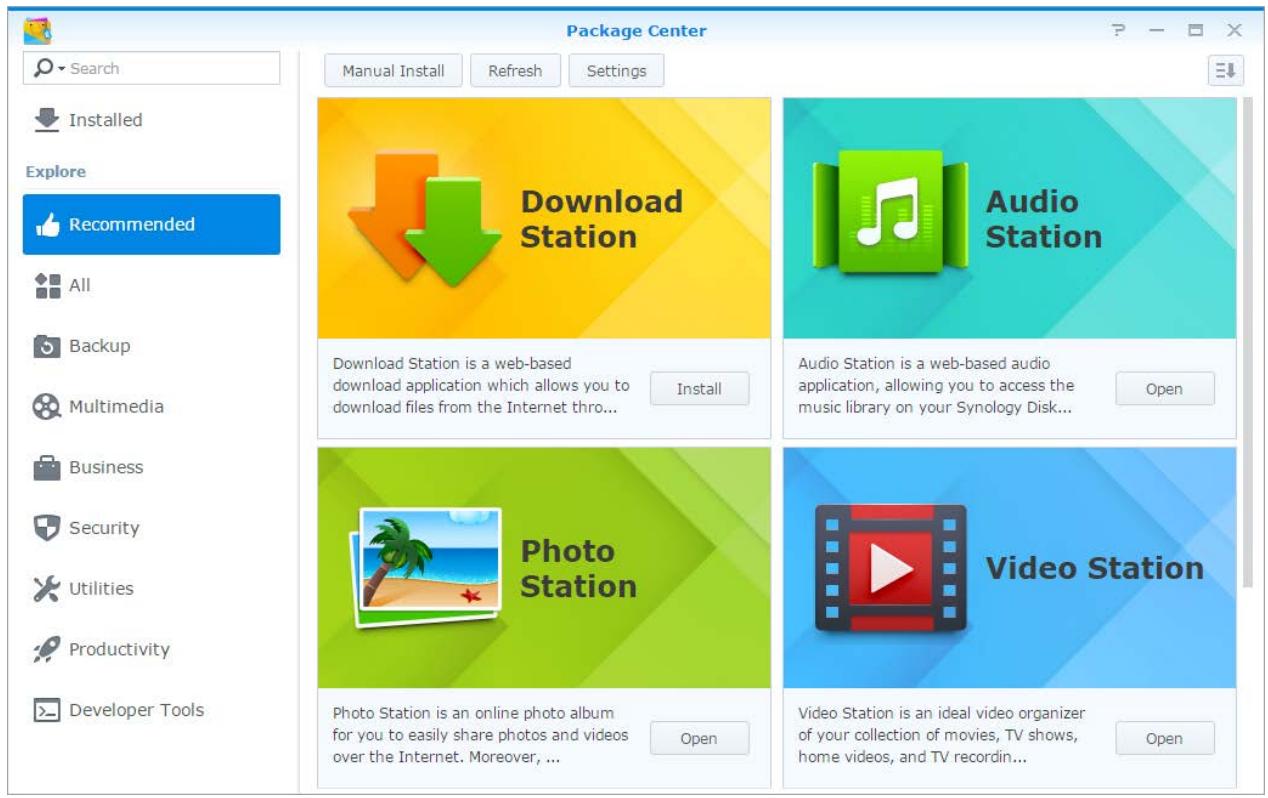Click the vertical scrollbar of the package list
This screenshot has width=1268, height=798.
[1247, 342]
